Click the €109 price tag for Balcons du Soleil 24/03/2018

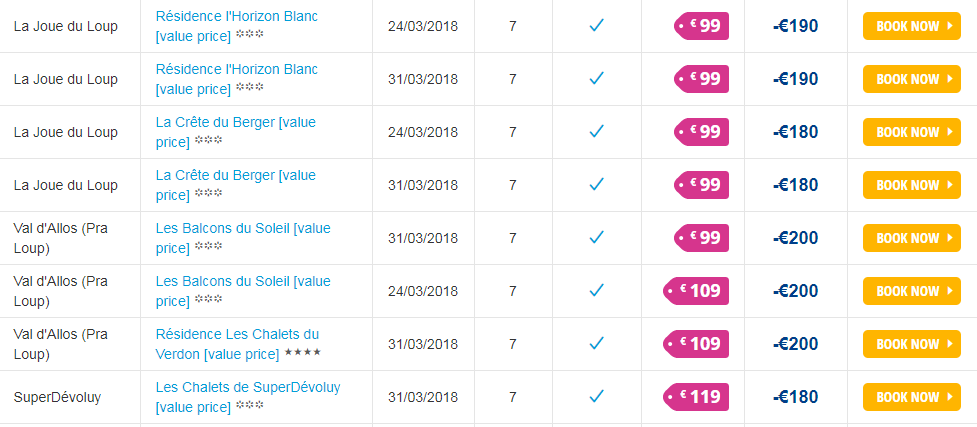tap(696, 291)
